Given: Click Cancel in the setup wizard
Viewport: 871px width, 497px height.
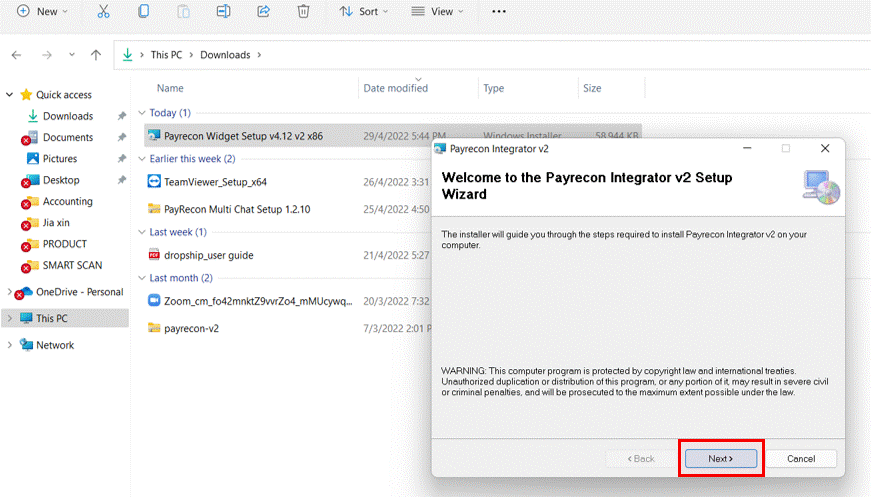Looking at the screenshot, I should coord(800,459).
